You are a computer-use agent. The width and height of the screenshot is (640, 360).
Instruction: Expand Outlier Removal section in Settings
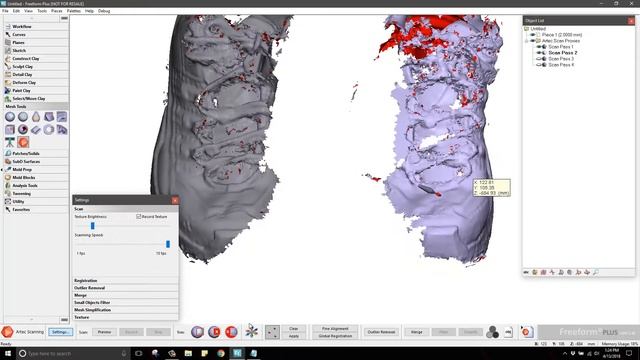125,288
